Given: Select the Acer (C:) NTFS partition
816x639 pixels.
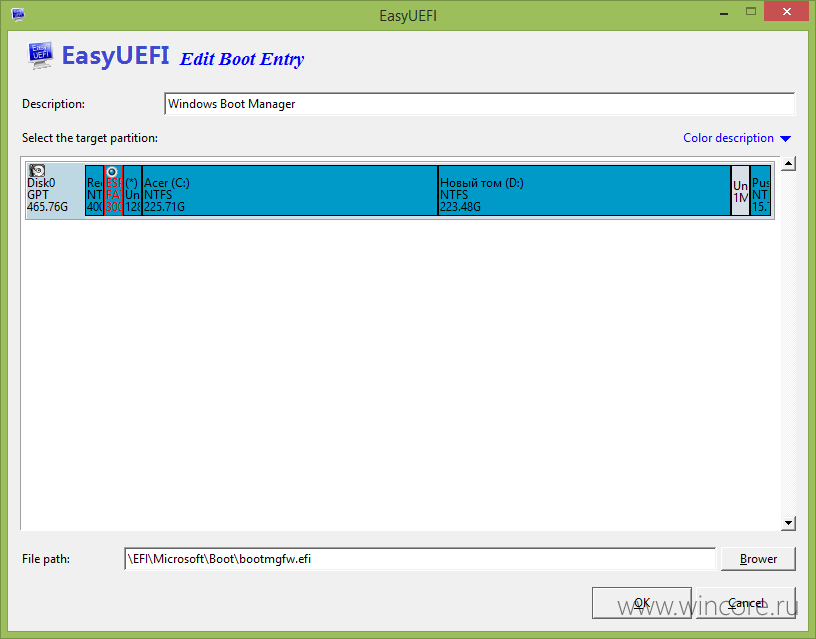Looking at the screenshot, I should 289,190.
